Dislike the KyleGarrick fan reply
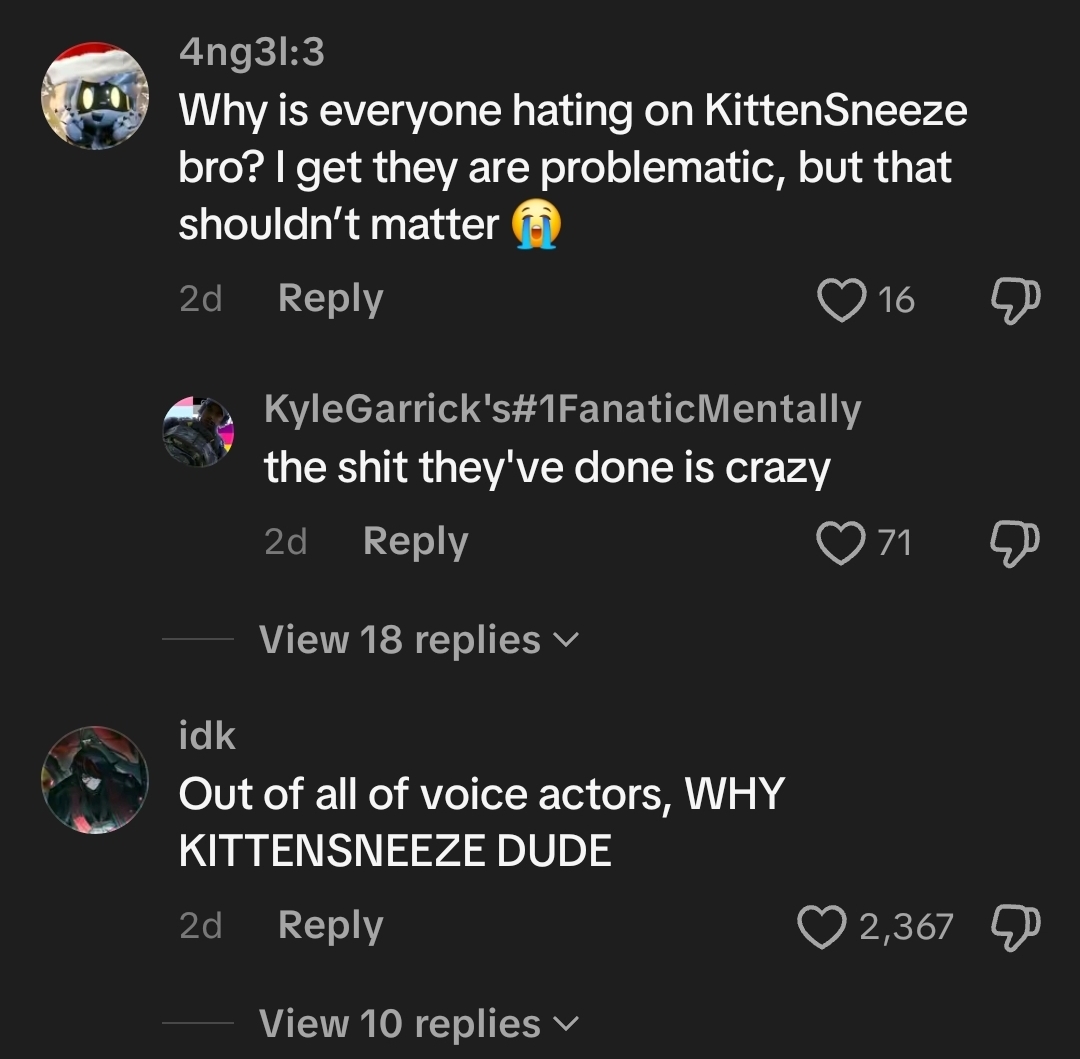The width and height of the screenshot is (1080, 1059). coord(1015,544)
